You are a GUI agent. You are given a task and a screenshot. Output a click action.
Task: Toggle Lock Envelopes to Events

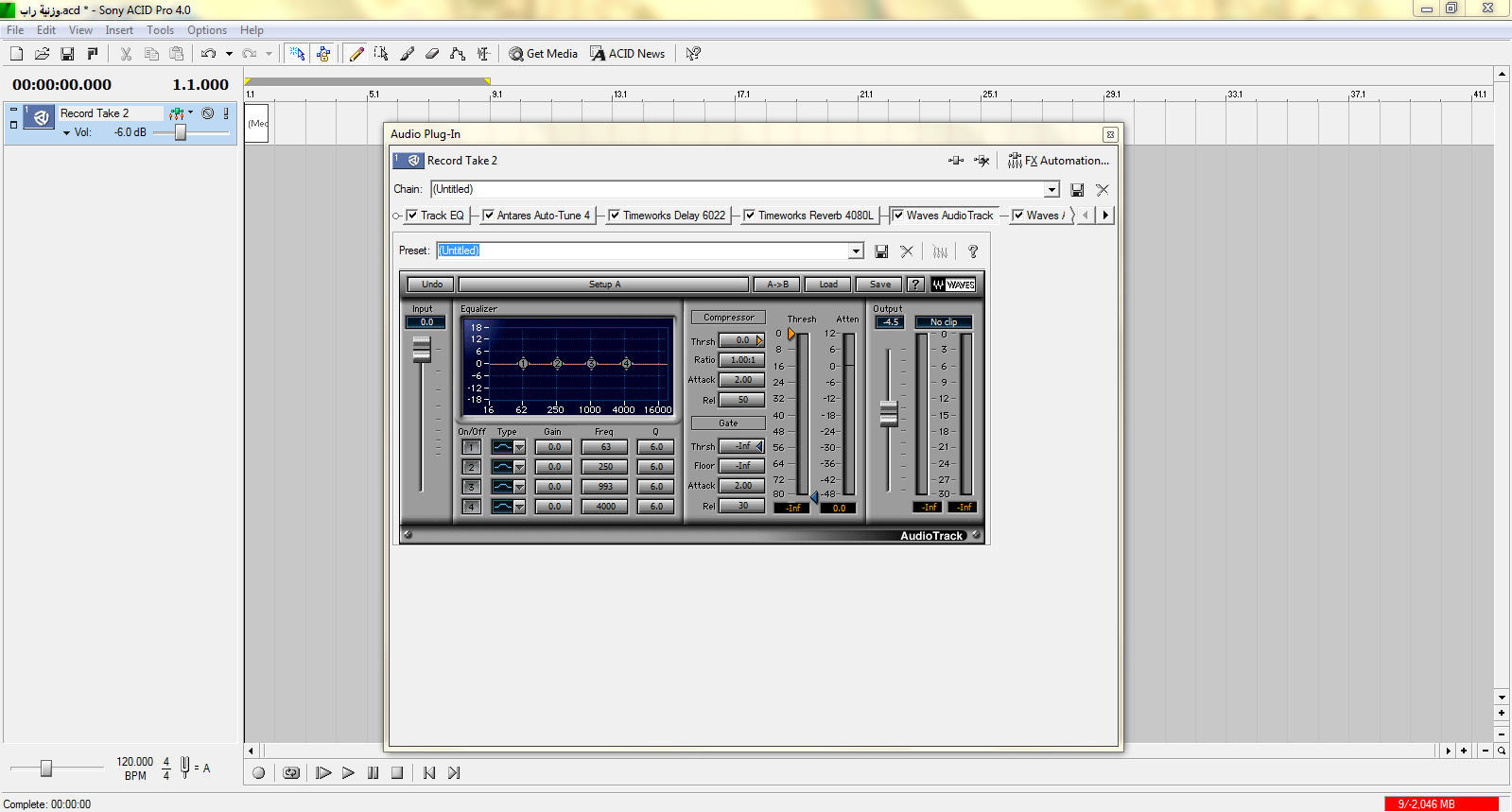click(x=323, y=54)
